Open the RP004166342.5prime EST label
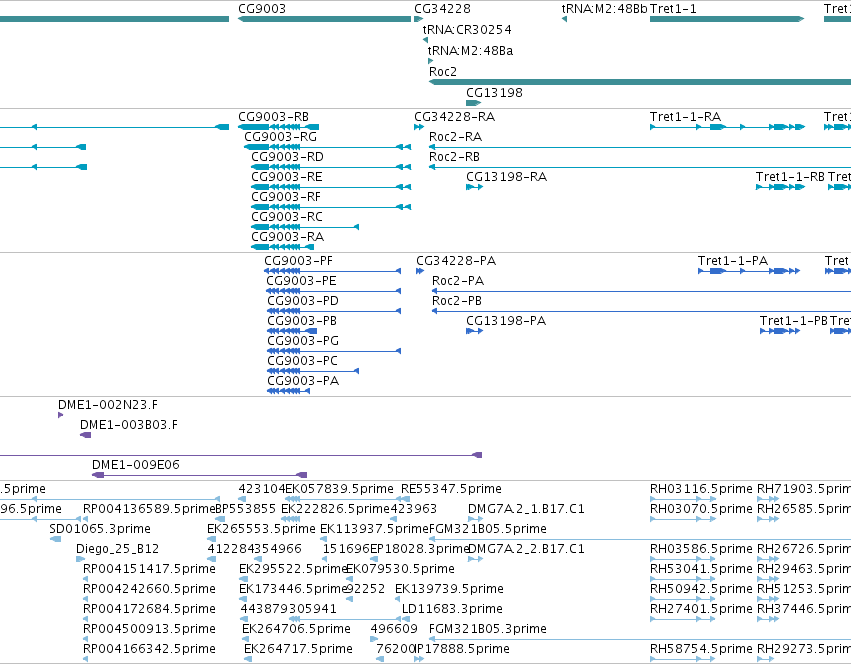851x664 pixels. click(149, 649)
